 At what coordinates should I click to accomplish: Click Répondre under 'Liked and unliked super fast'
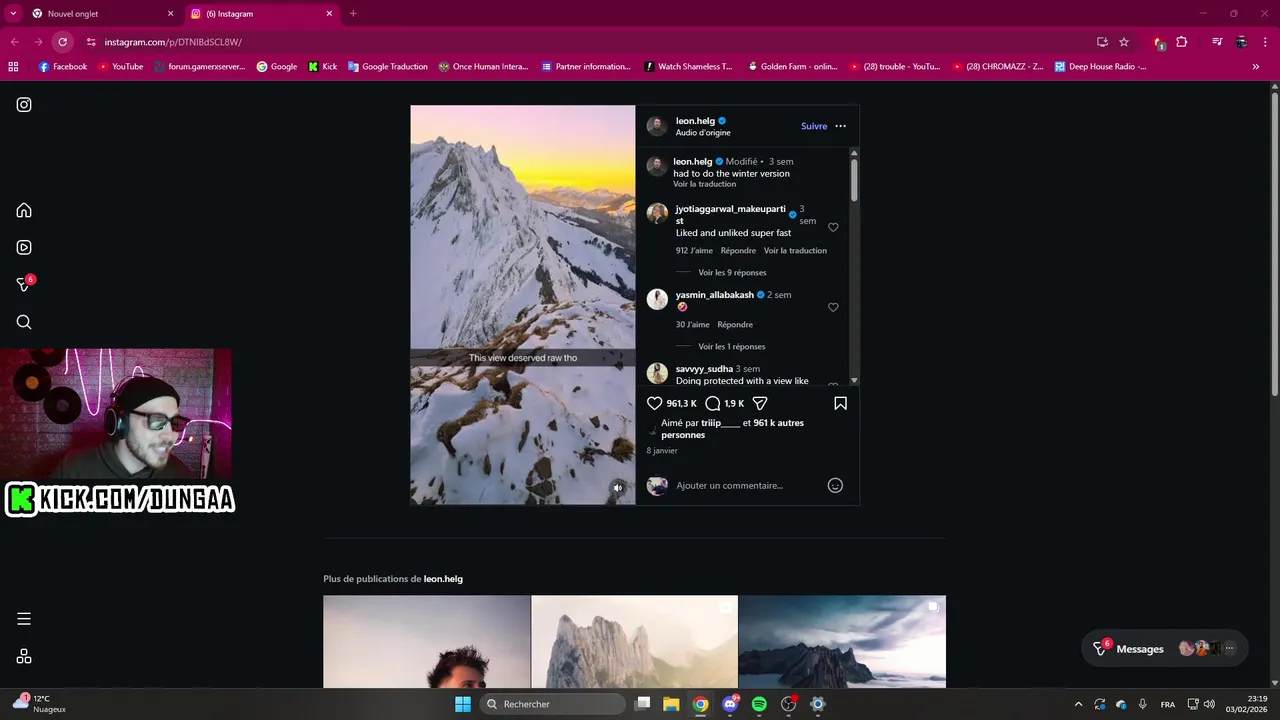click(x=738, y=250)
